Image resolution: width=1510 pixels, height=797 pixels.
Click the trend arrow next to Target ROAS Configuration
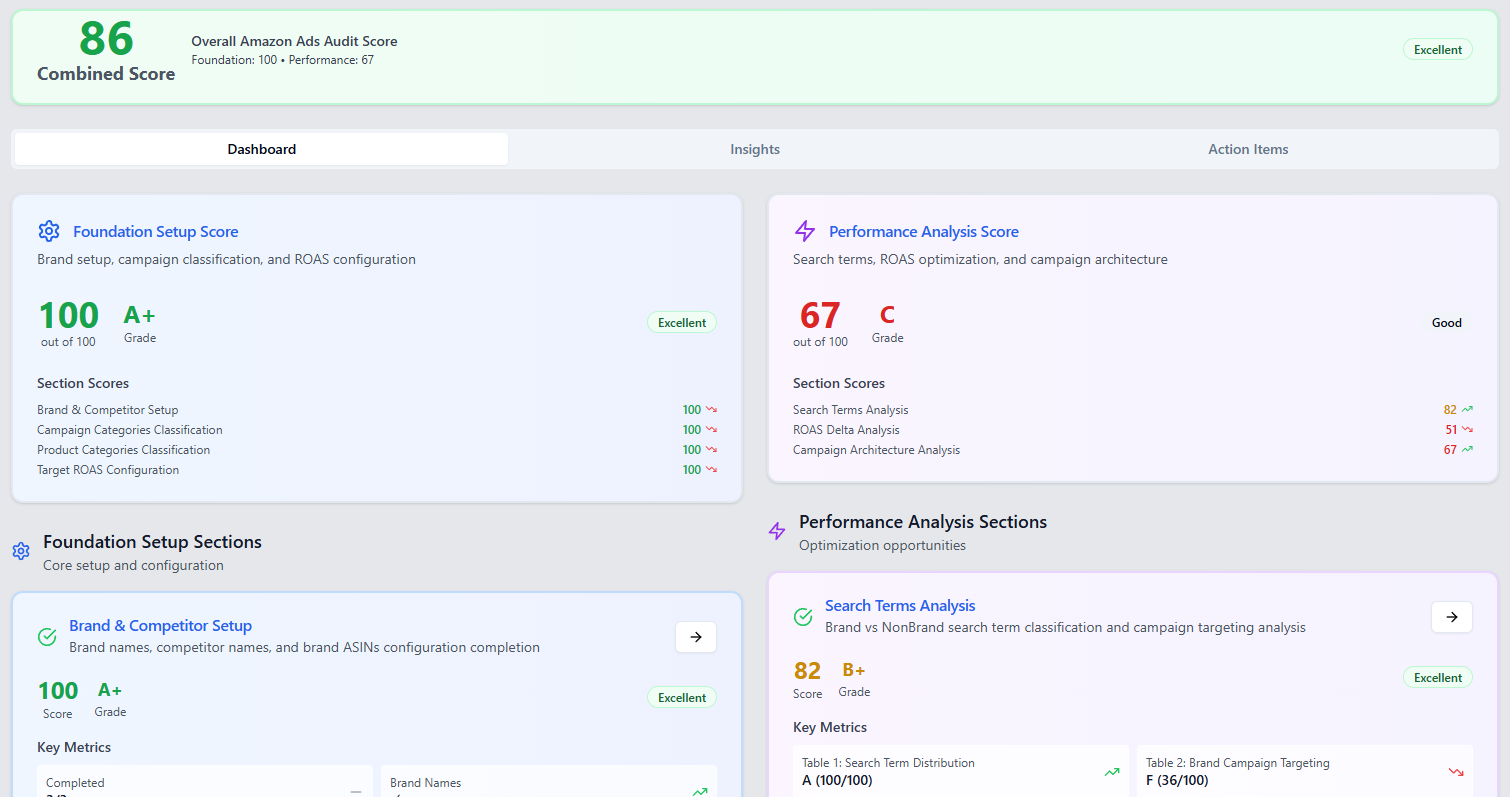tap(712, 469)
